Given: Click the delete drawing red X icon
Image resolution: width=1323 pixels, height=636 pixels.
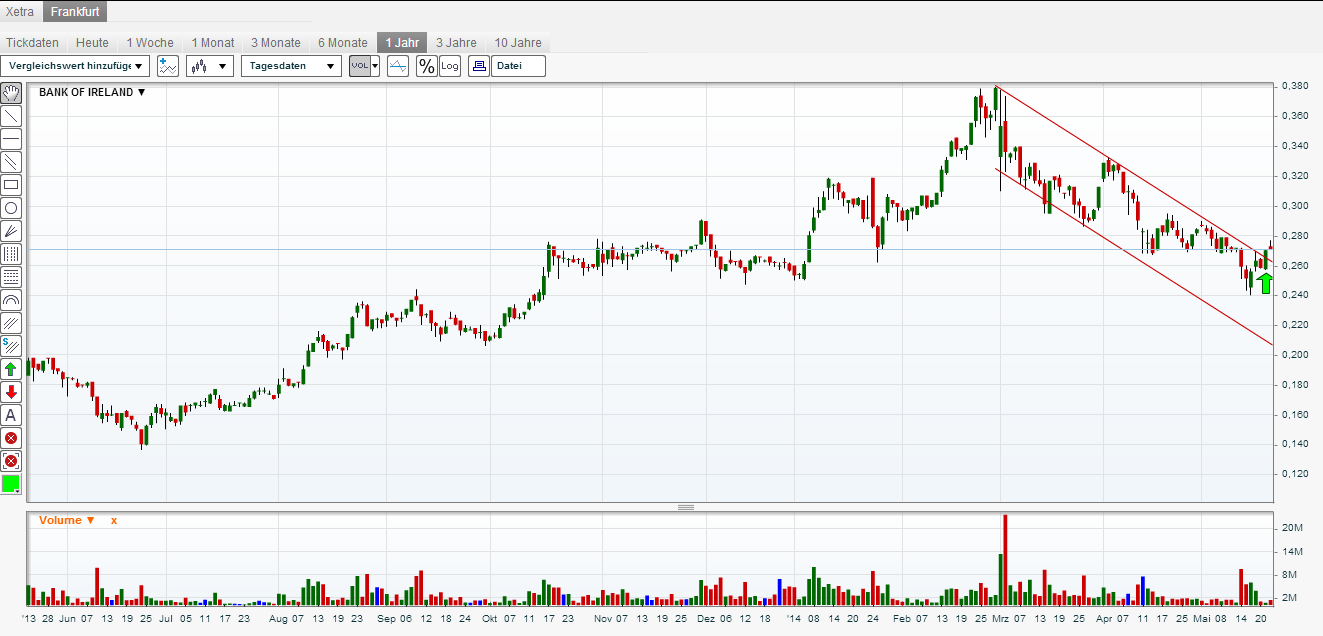Looking at the screenshot, I should point(11,438).
